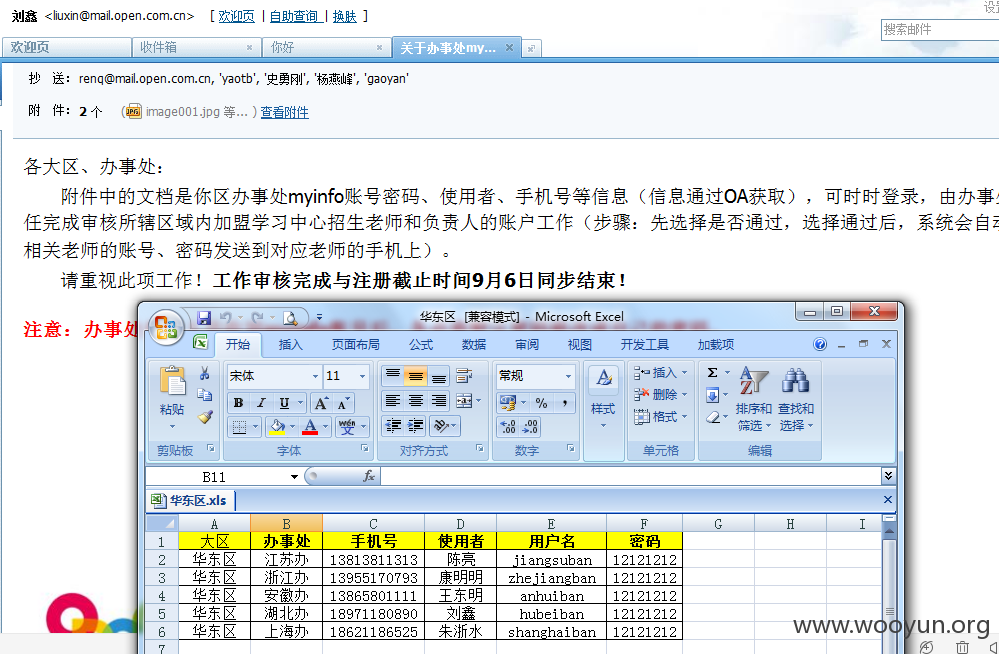Open the 收件箱 mail tab

[196, 47]
